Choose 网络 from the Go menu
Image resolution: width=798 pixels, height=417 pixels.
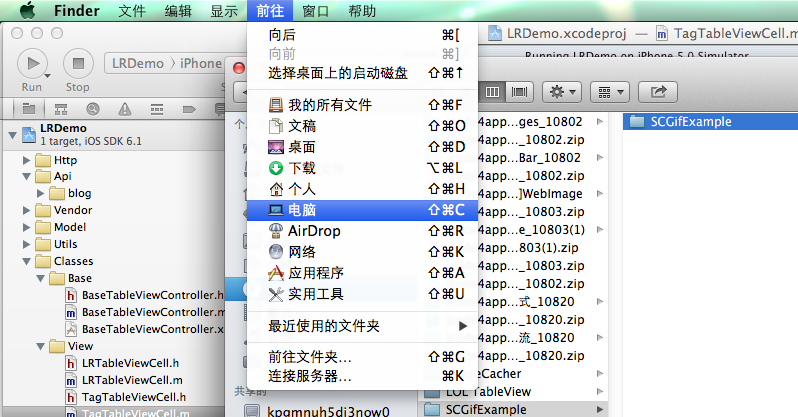pos(362,252)
